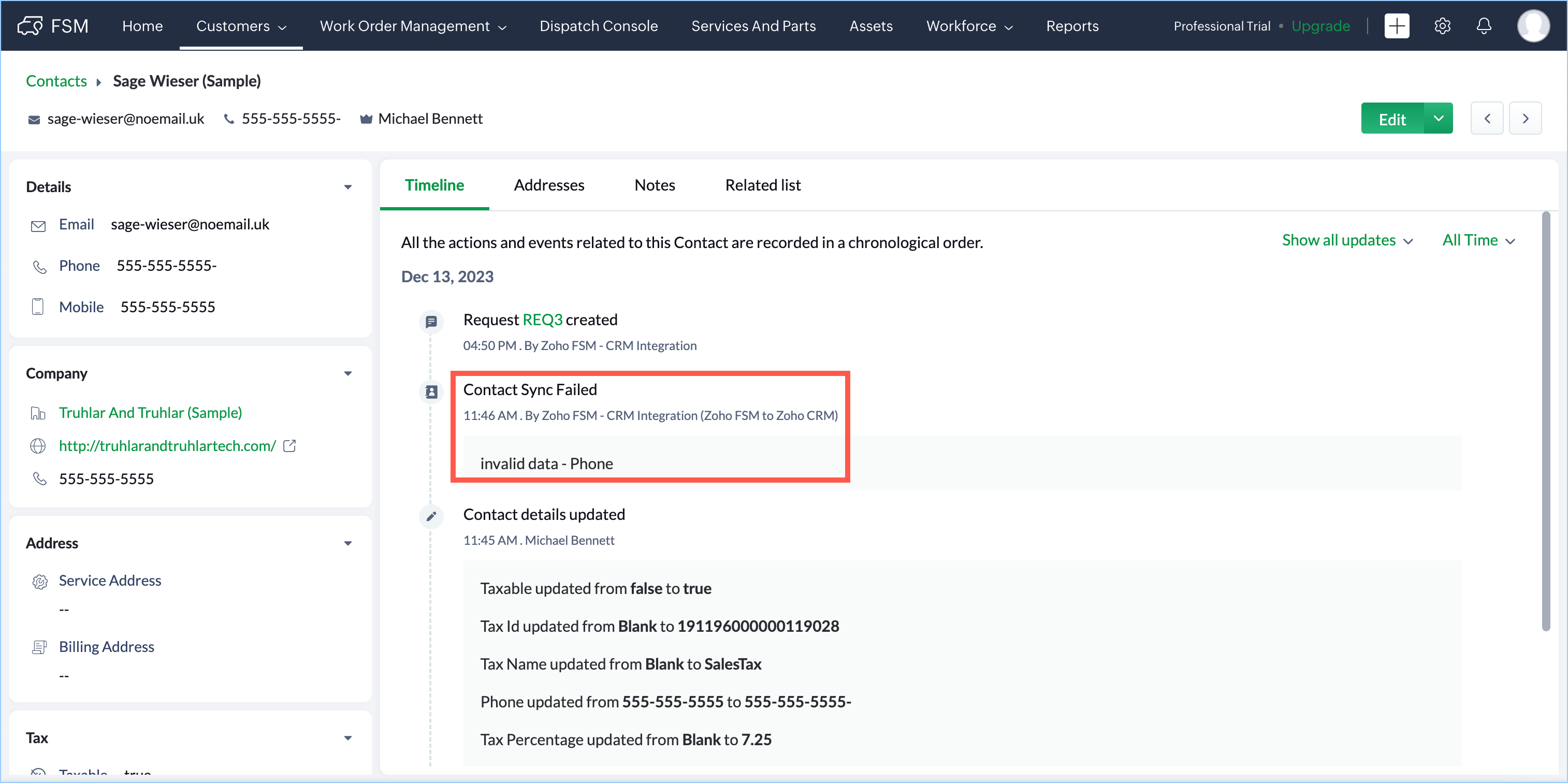
Task: Go to previous contact arrow
Action: (x=1486, y=119)
